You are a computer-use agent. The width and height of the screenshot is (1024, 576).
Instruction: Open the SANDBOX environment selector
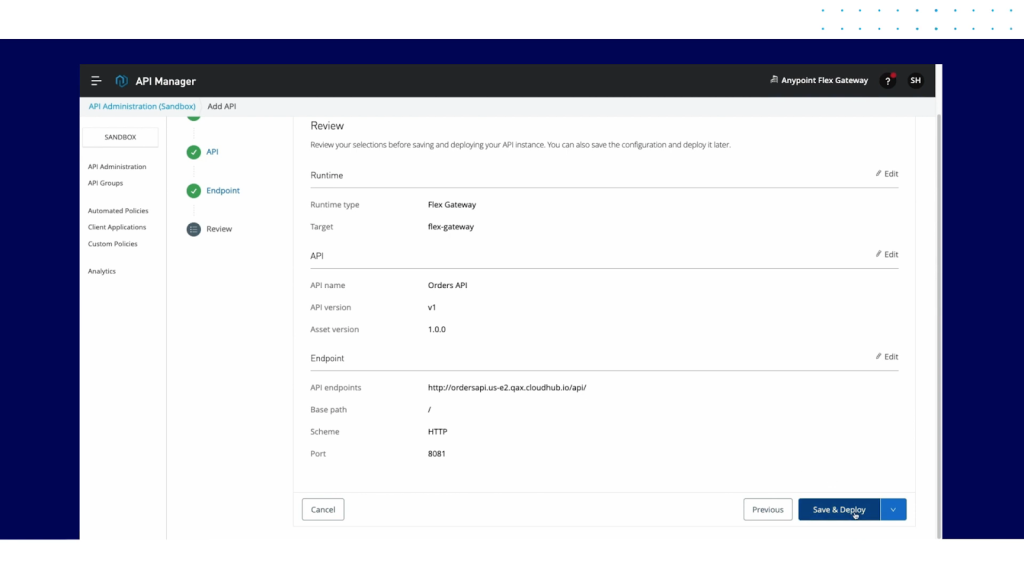pos(120,137)
